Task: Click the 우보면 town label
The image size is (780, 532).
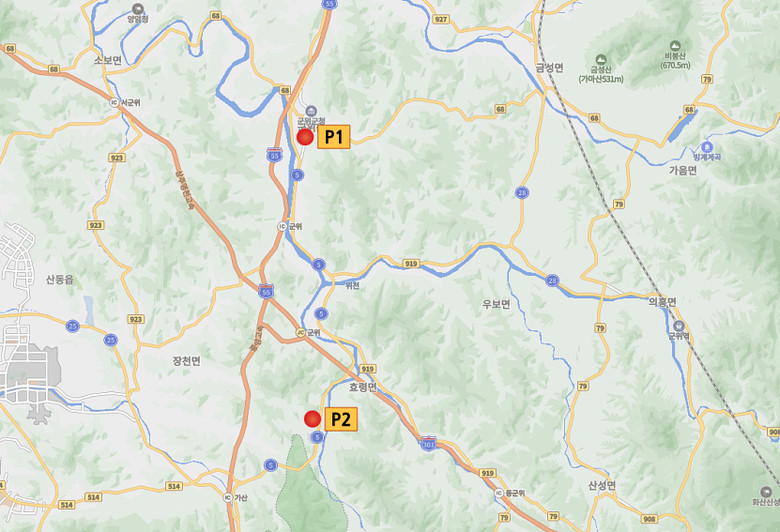Action: 496,304
